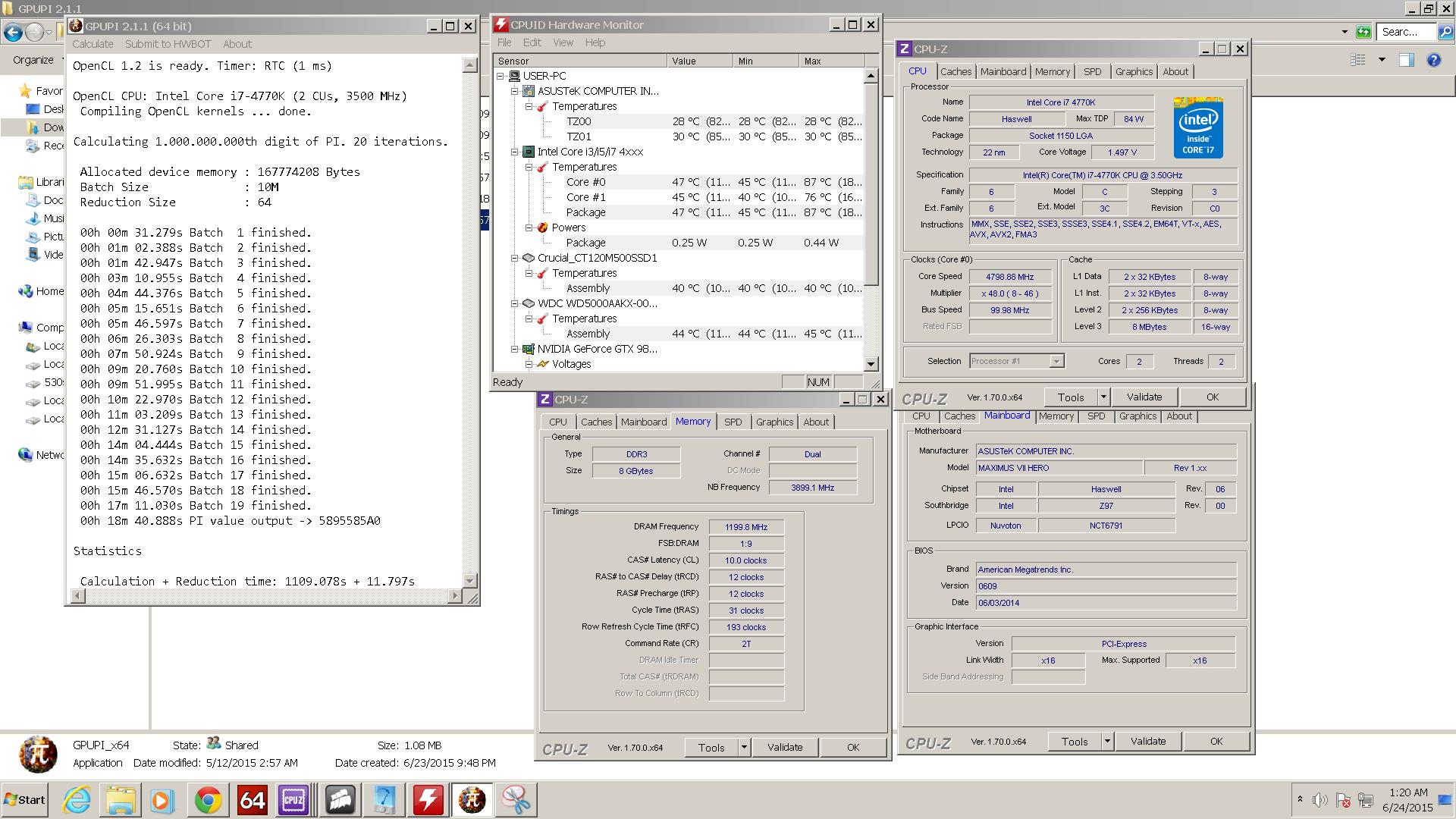Image resolution: width=1456 pixels, height=819 pixels.
Task: Collapse the Crucial_CT120M500SSD1 node
Action: [x=515, y=258]
